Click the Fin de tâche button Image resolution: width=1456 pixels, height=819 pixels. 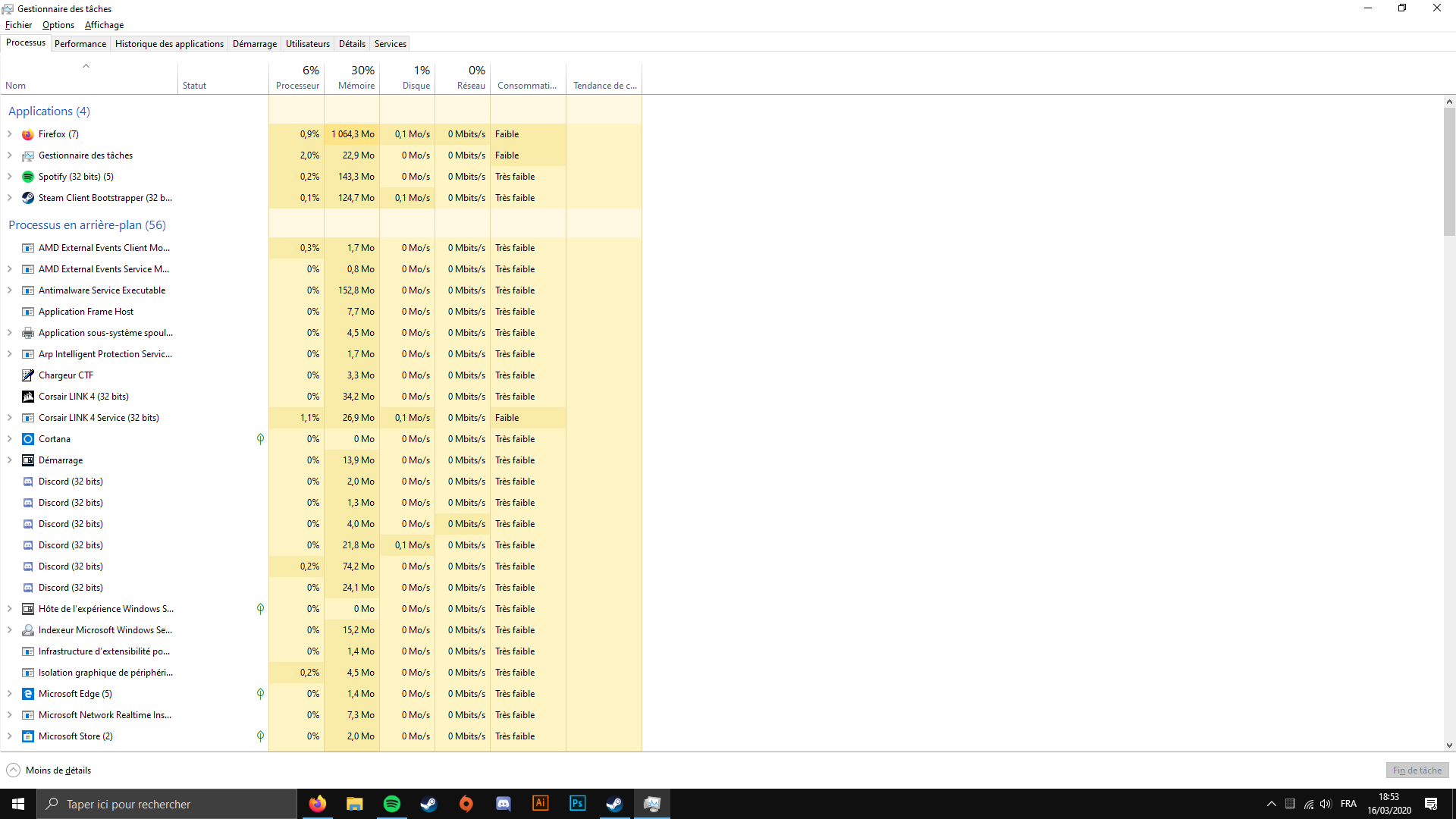coord(1417,770)
